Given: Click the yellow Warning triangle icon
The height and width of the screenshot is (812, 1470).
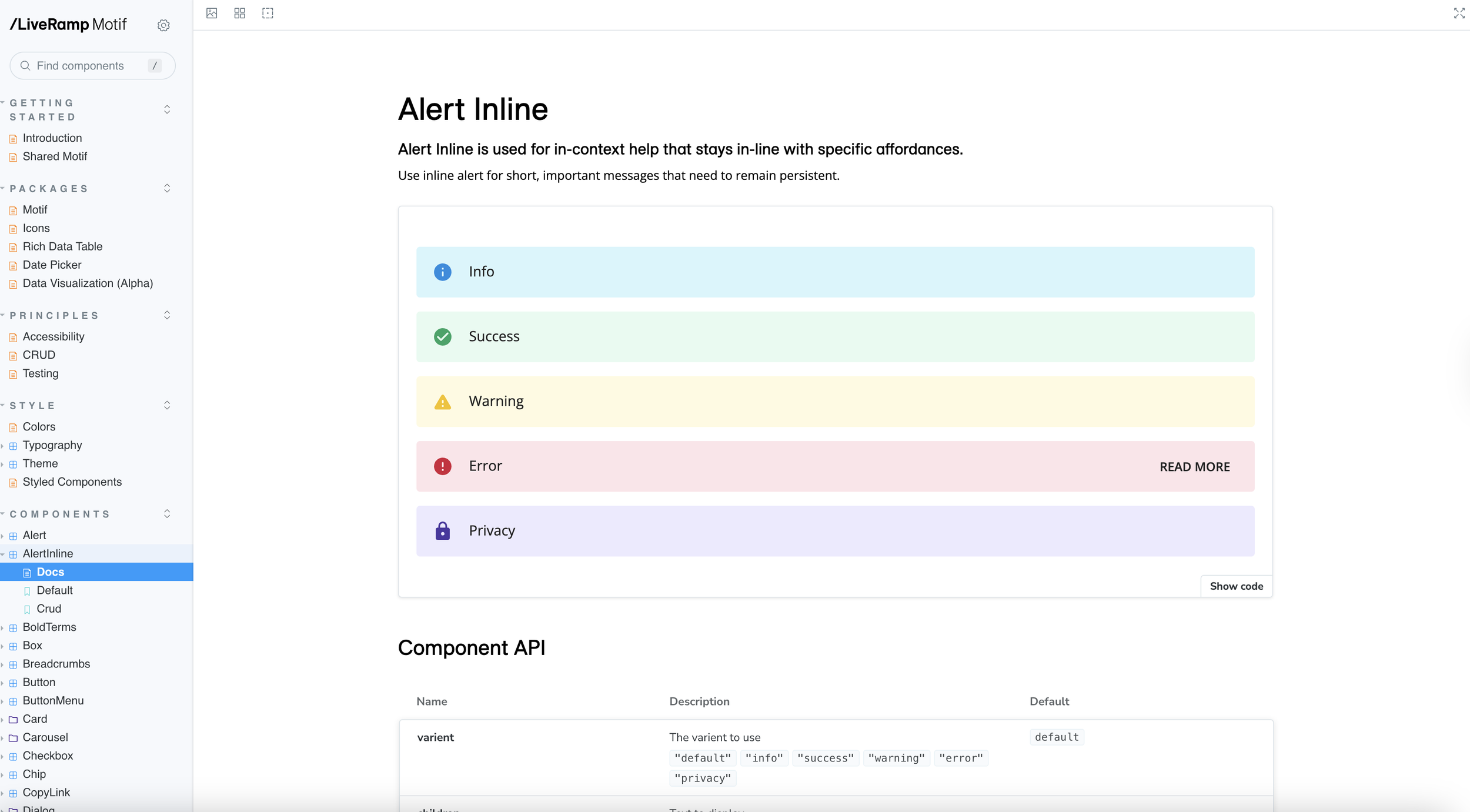Looking at the screenshot, I should (x=442, y=402).
